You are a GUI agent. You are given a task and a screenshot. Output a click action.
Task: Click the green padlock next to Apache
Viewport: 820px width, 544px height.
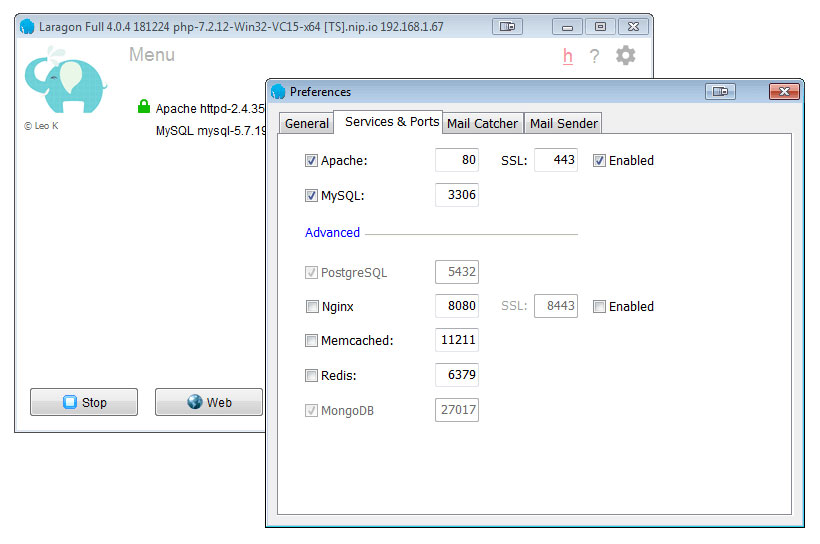144,107
